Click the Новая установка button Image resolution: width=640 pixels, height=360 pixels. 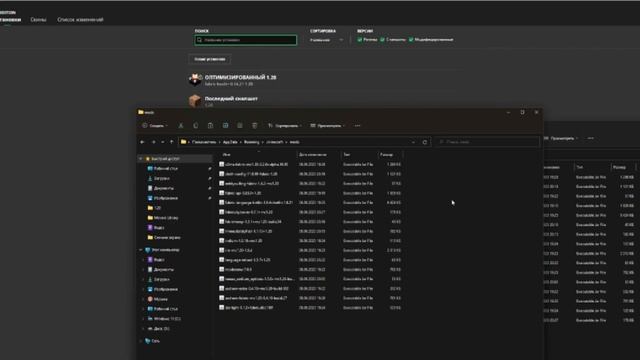coord(209,59)
